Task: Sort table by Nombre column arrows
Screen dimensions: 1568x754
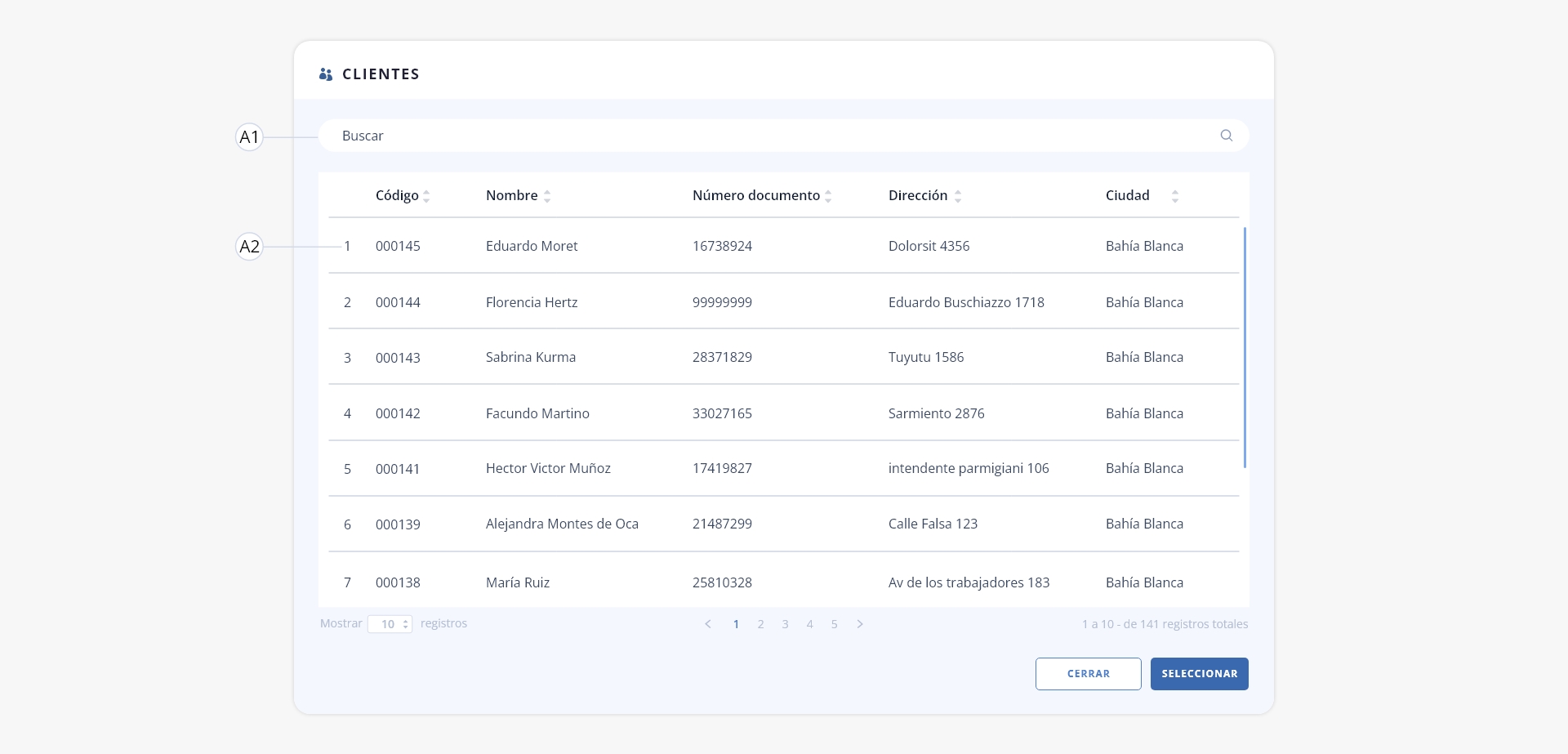Action: [547, 196]
